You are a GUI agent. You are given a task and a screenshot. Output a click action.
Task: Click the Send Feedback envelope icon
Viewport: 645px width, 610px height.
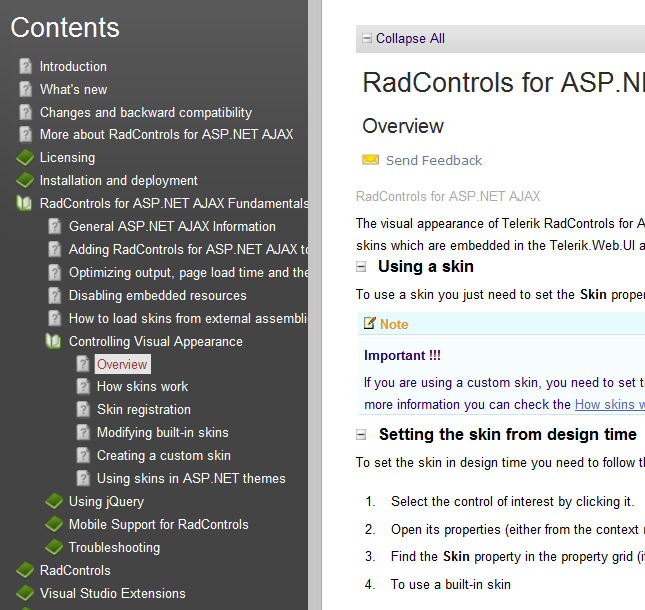(370, 160)
